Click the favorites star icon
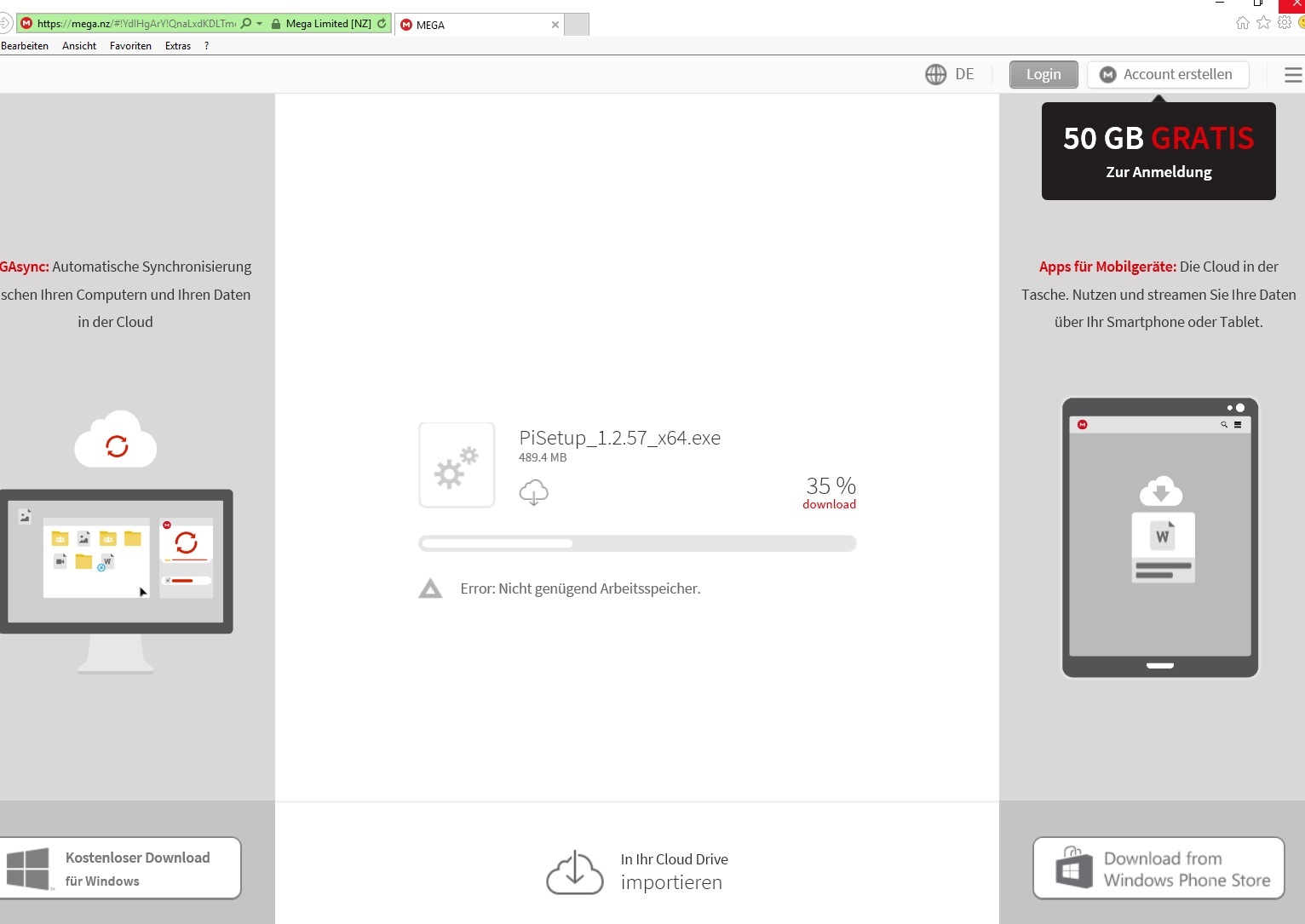The height and width of the screenshot is (924, 1305). [x=1263, y=23]
